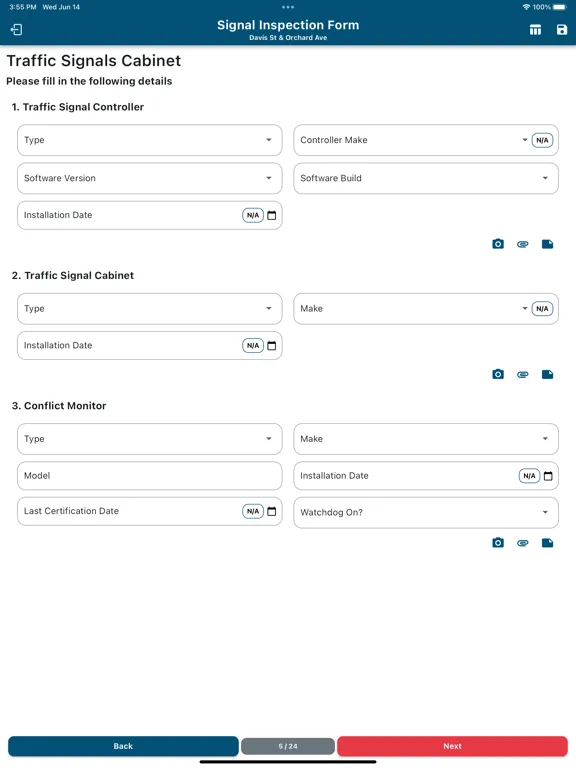Select the 5 / 24 page indicator
Viewport: 576px width, 768px height.
288,746
